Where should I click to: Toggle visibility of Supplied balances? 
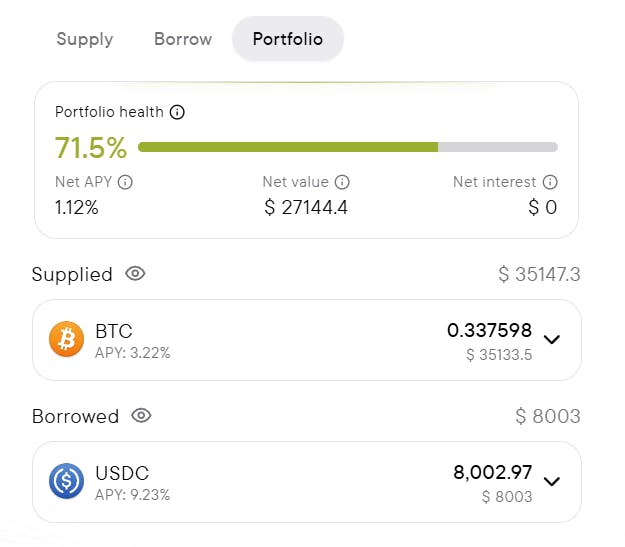pos(135,273)
